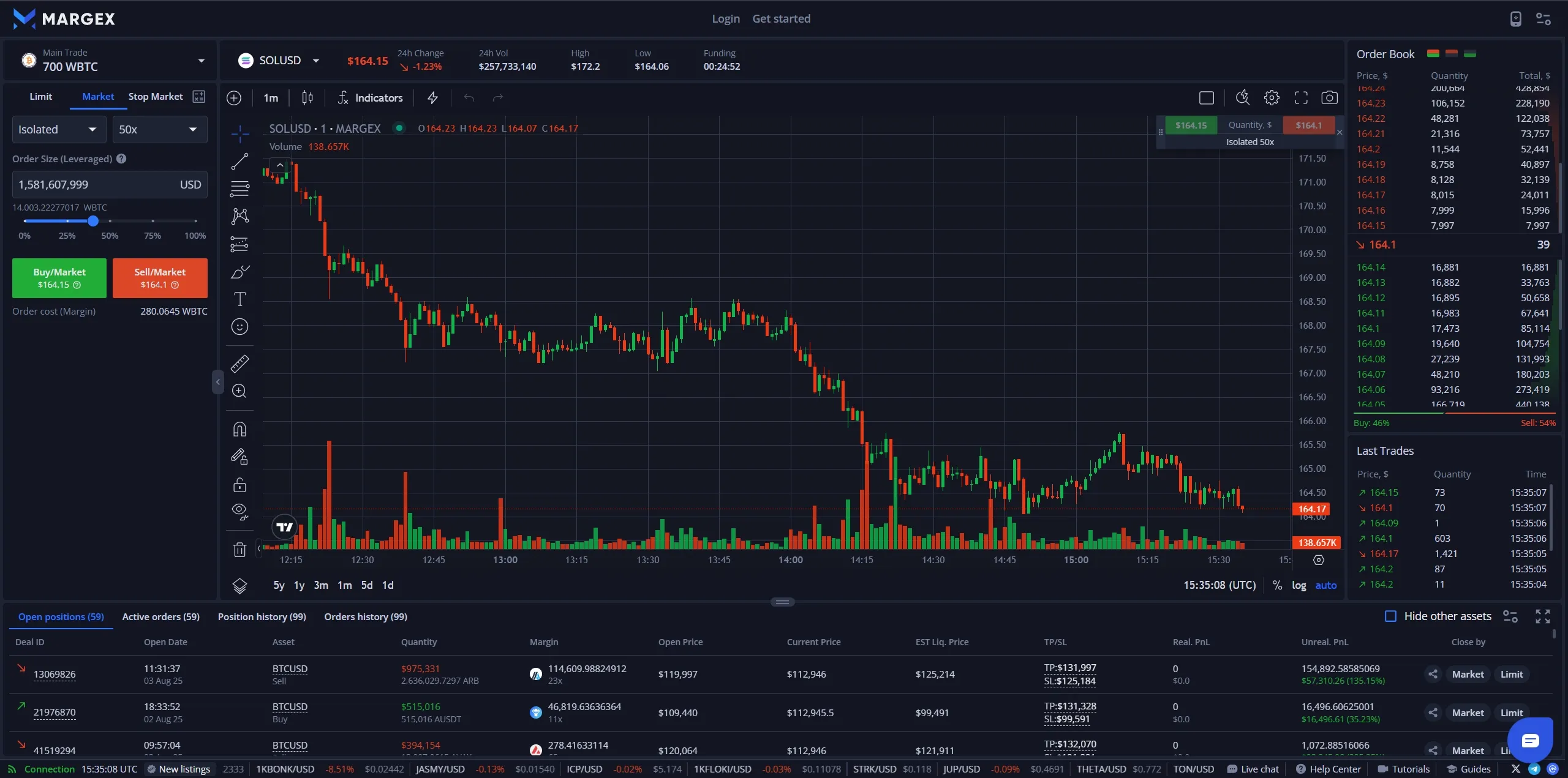The height and width of the screenshot is (778, 1568).
Task: Switch to the Limit order tab
Action: click(40, 97)
